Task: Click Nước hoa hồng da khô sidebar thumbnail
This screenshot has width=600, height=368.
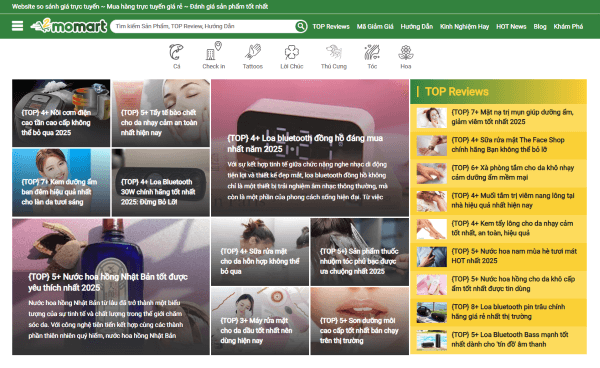Action: pos(432,285)
